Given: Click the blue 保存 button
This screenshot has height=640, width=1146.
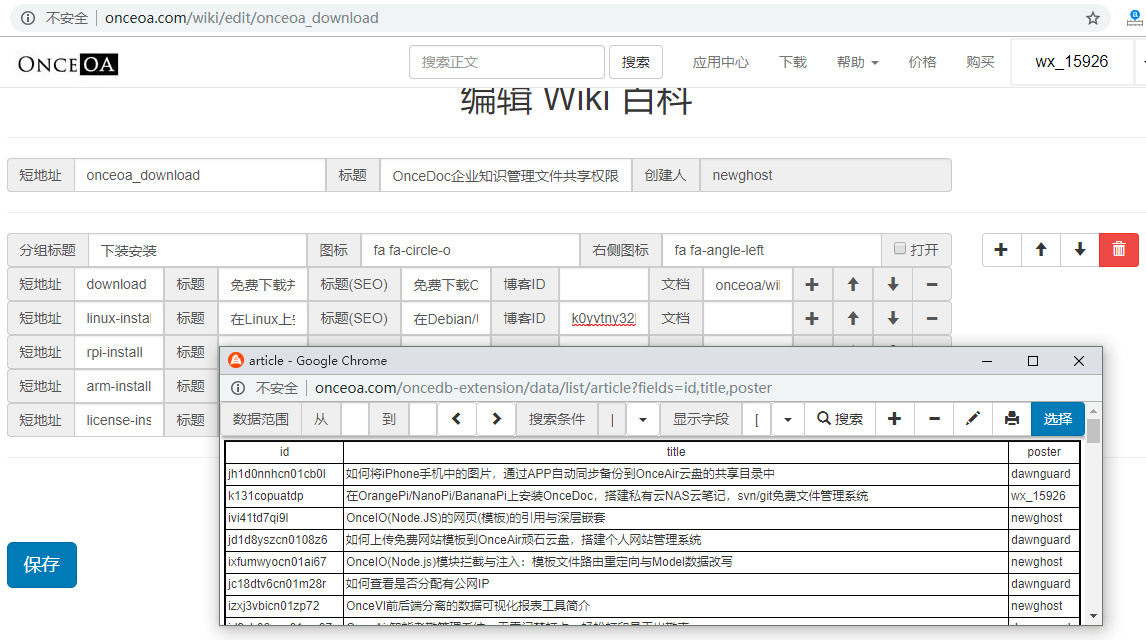Looking at the screenshot, I should 42,565.
